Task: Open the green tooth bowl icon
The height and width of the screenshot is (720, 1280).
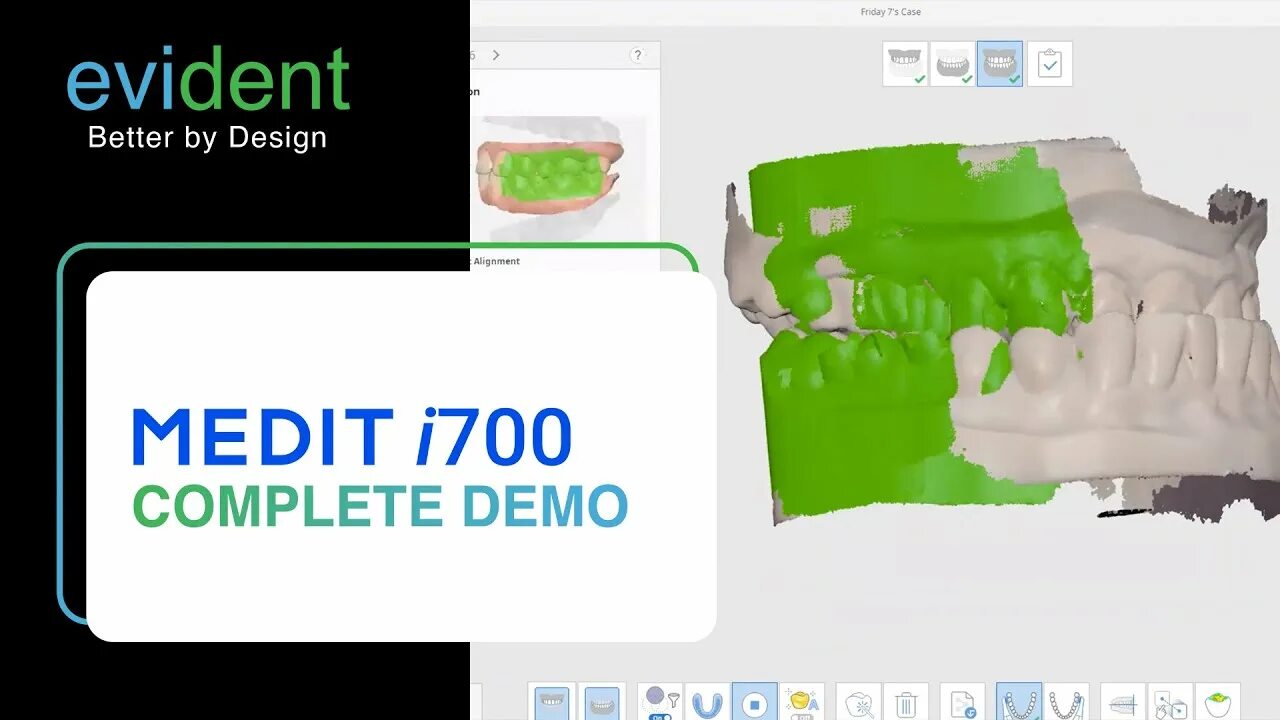Action: click(1218, 703)
